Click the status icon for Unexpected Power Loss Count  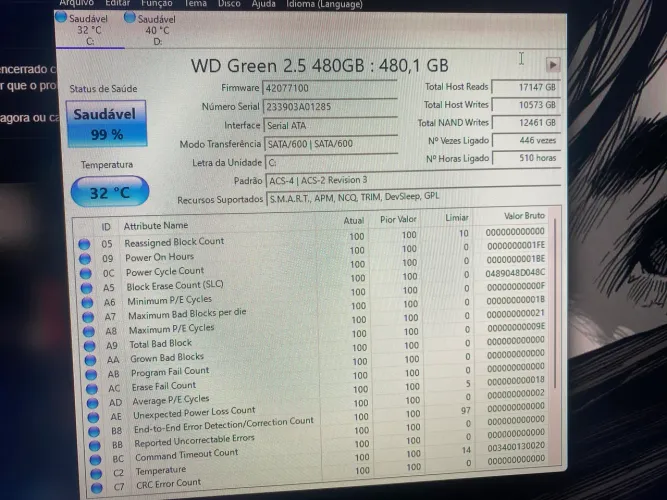[x=94, y=417]
